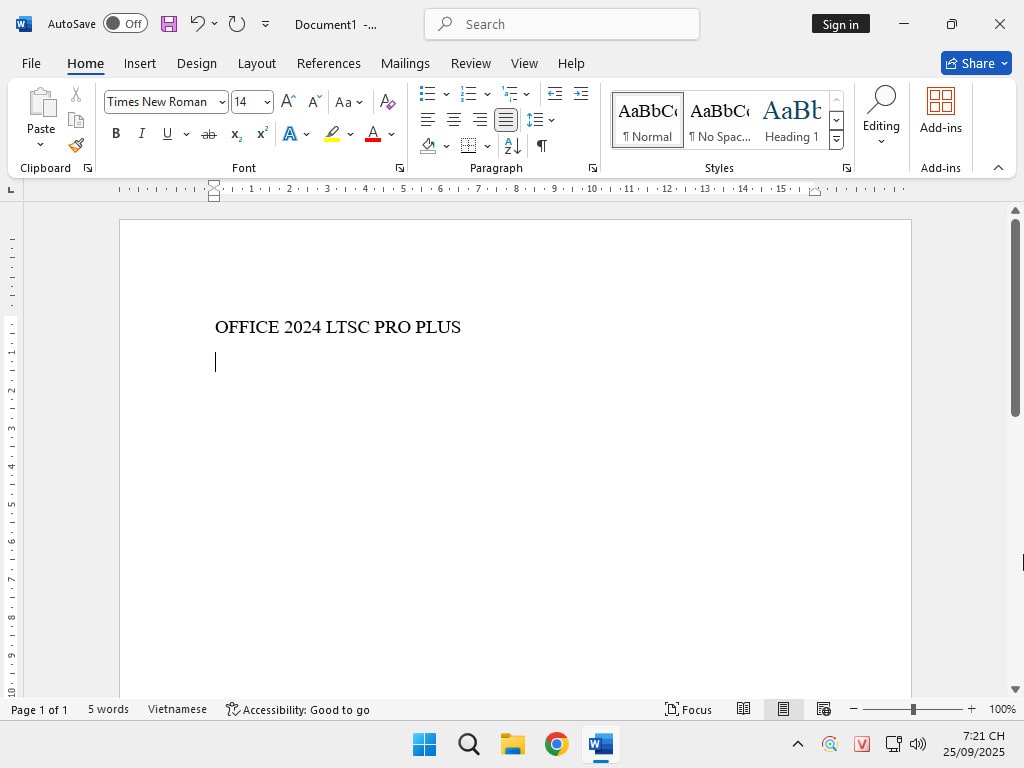Switch to the Layout tab
Viewport: 1024px width, 768px height.
(256, 63)
